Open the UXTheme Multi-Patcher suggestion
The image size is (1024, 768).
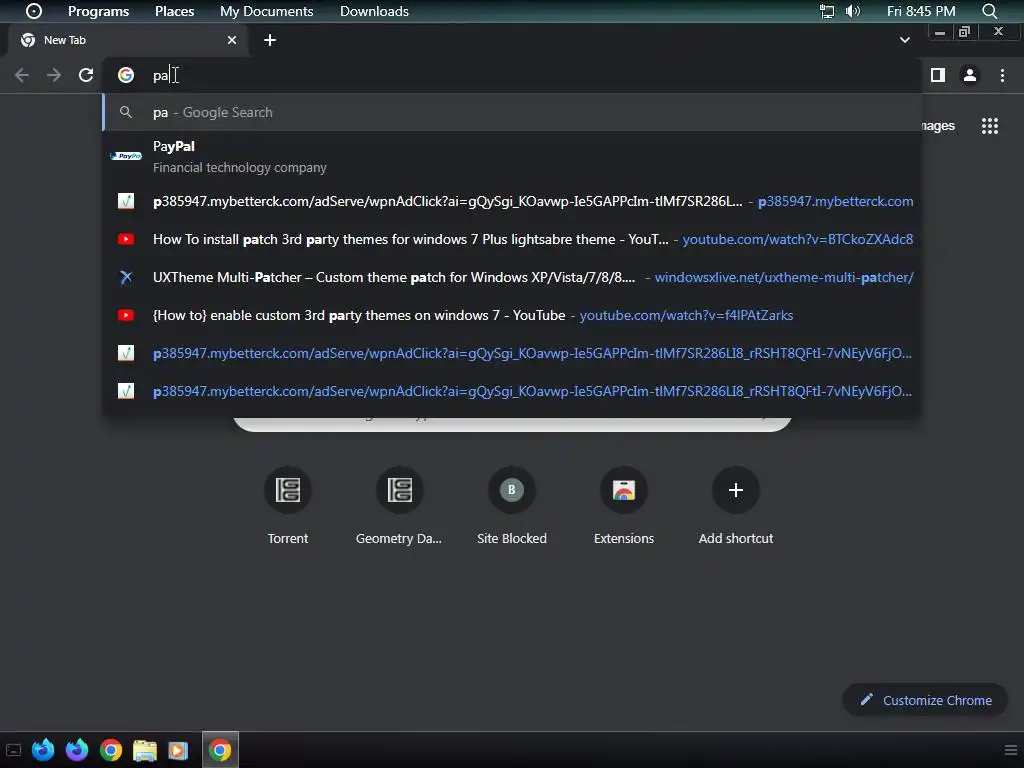click(x=512, y=277)
